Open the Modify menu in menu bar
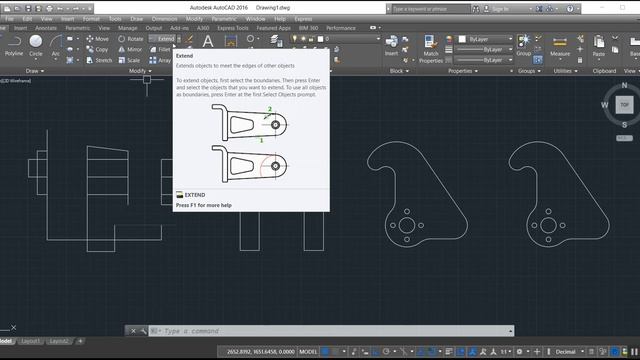 194,19
